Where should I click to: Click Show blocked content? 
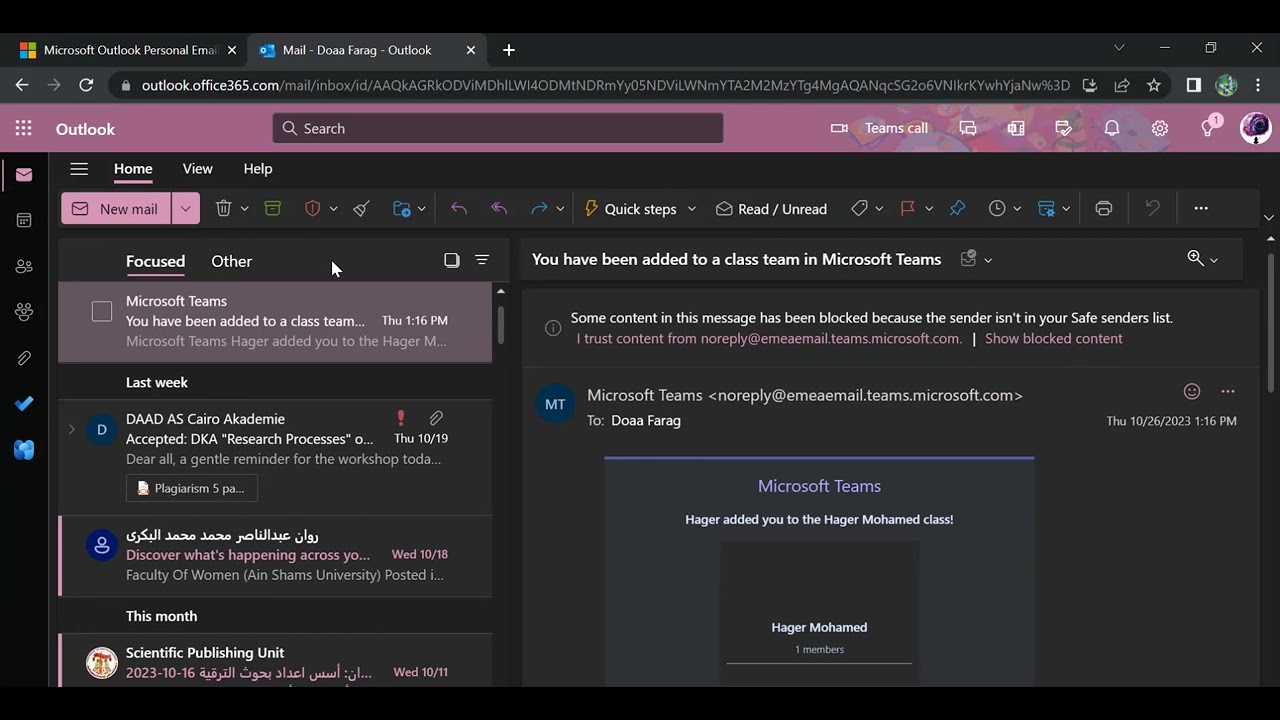click(1054, 338)
